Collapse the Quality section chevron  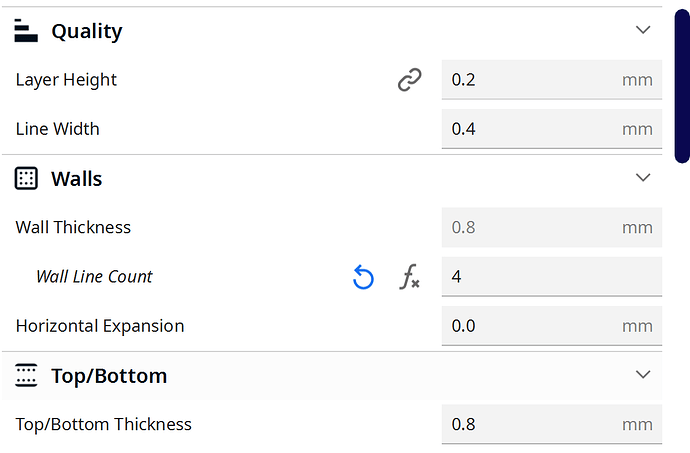[x=643, y=30]
